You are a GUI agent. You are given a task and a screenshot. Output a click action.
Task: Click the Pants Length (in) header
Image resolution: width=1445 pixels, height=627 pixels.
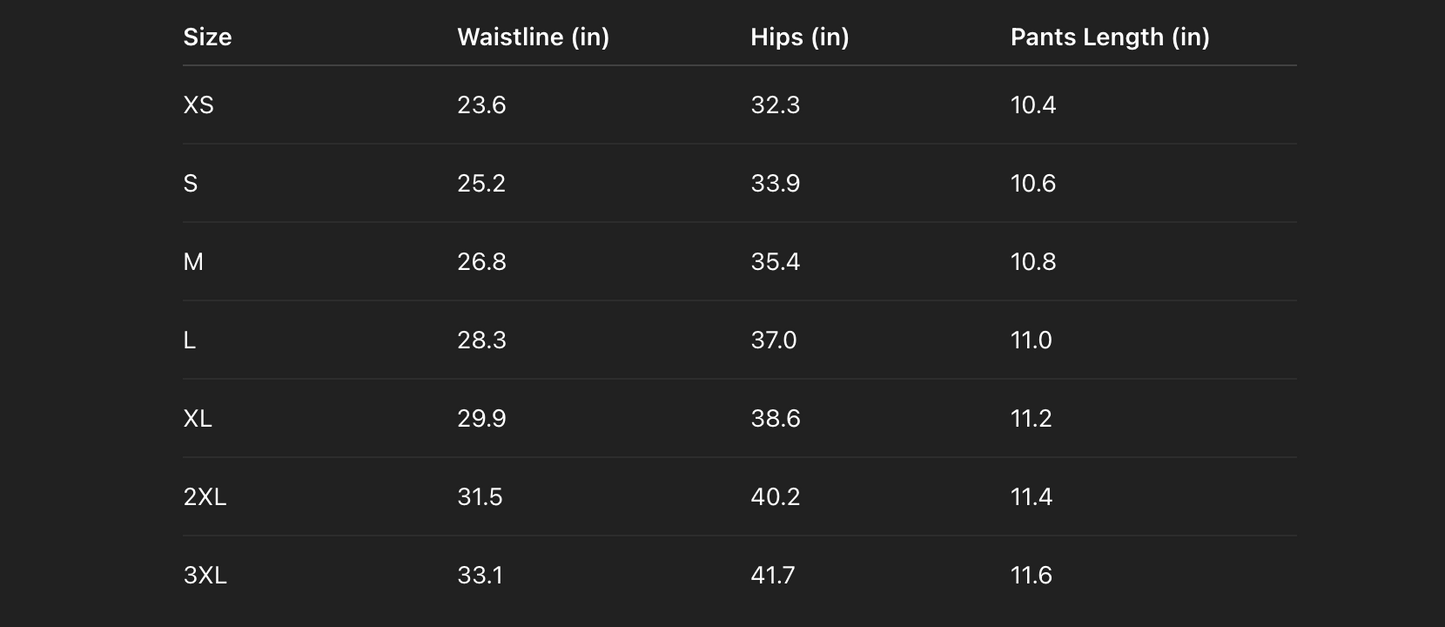pyautogui.click(x=1109, y=37)
